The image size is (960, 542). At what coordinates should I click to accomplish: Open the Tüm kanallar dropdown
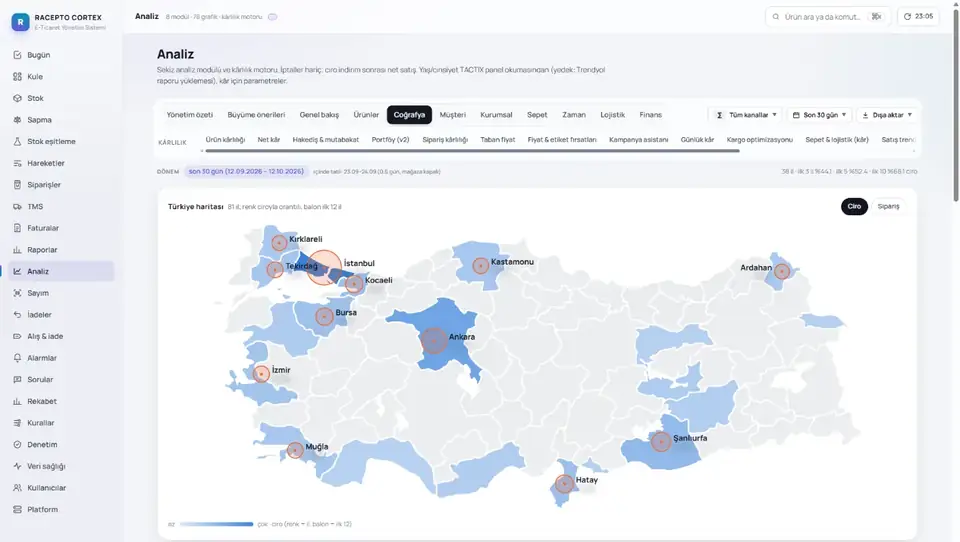pyautogui.click(x=746, y=115)
